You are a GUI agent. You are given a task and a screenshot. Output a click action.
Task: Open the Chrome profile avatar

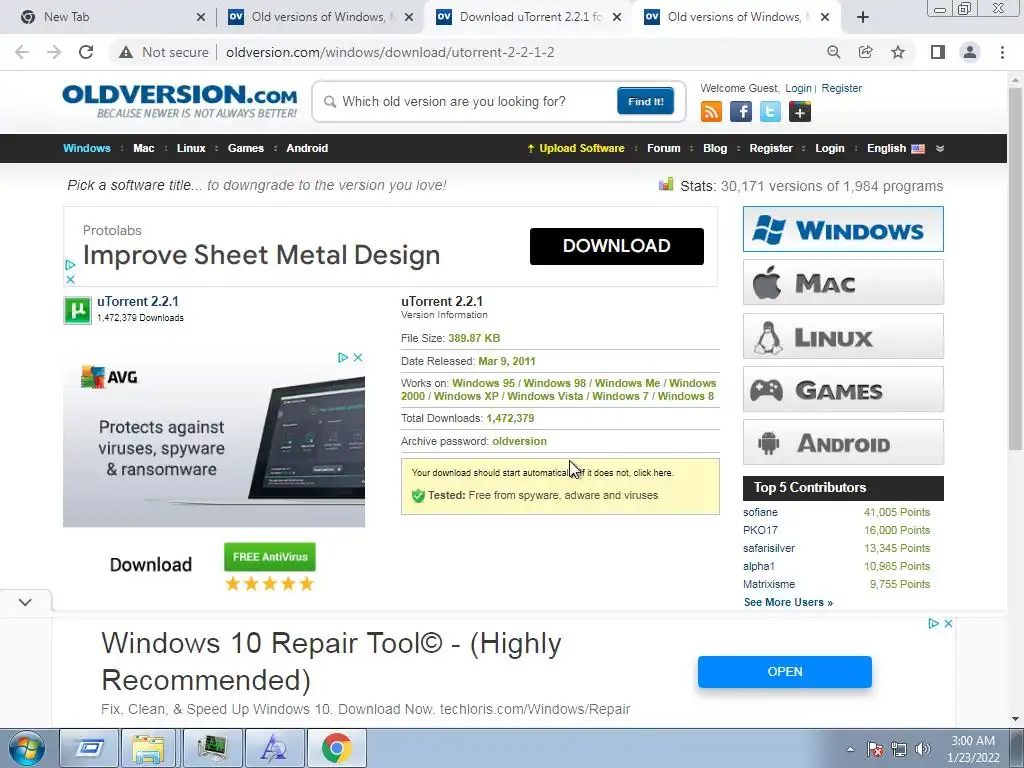pyautogui.click(x=970, y=52)
